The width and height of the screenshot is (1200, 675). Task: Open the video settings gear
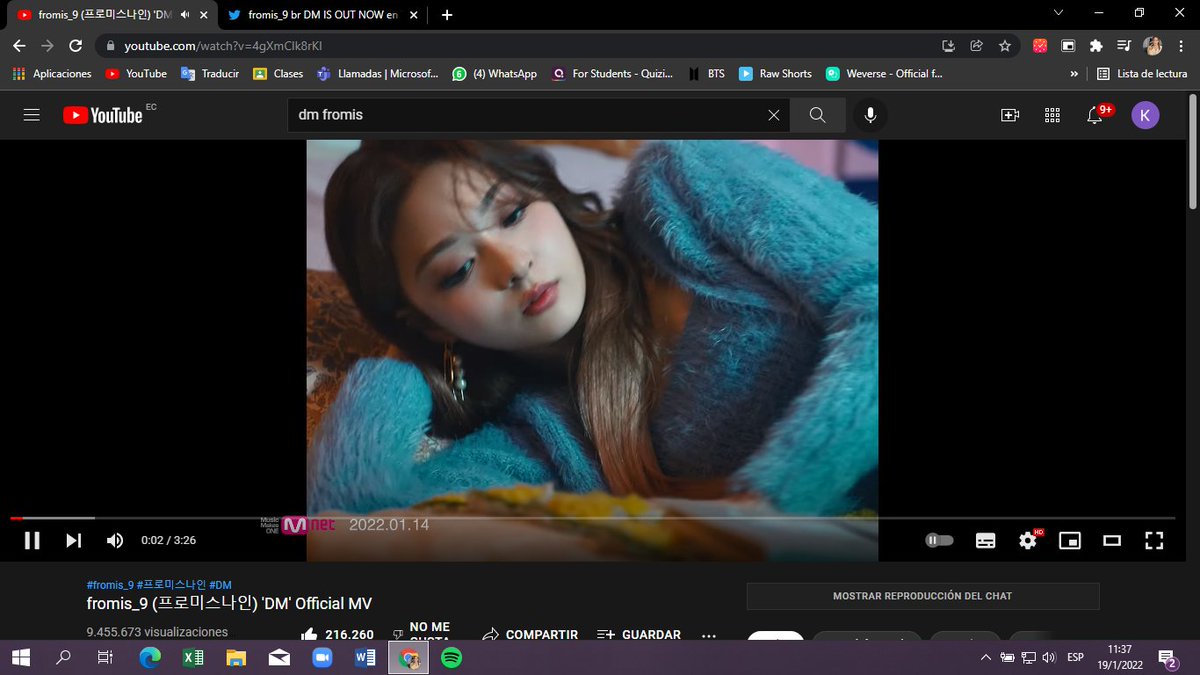[1028, 540]
